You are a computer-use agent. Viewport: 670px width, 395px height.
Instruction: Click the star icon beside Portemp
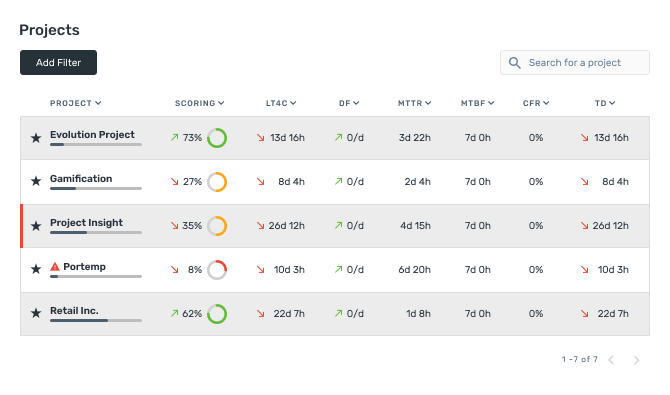coord(36,269)
